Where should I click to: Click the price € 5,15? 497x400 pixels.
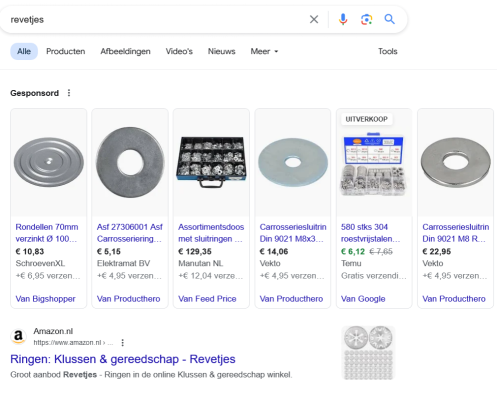tap(109, 251)
